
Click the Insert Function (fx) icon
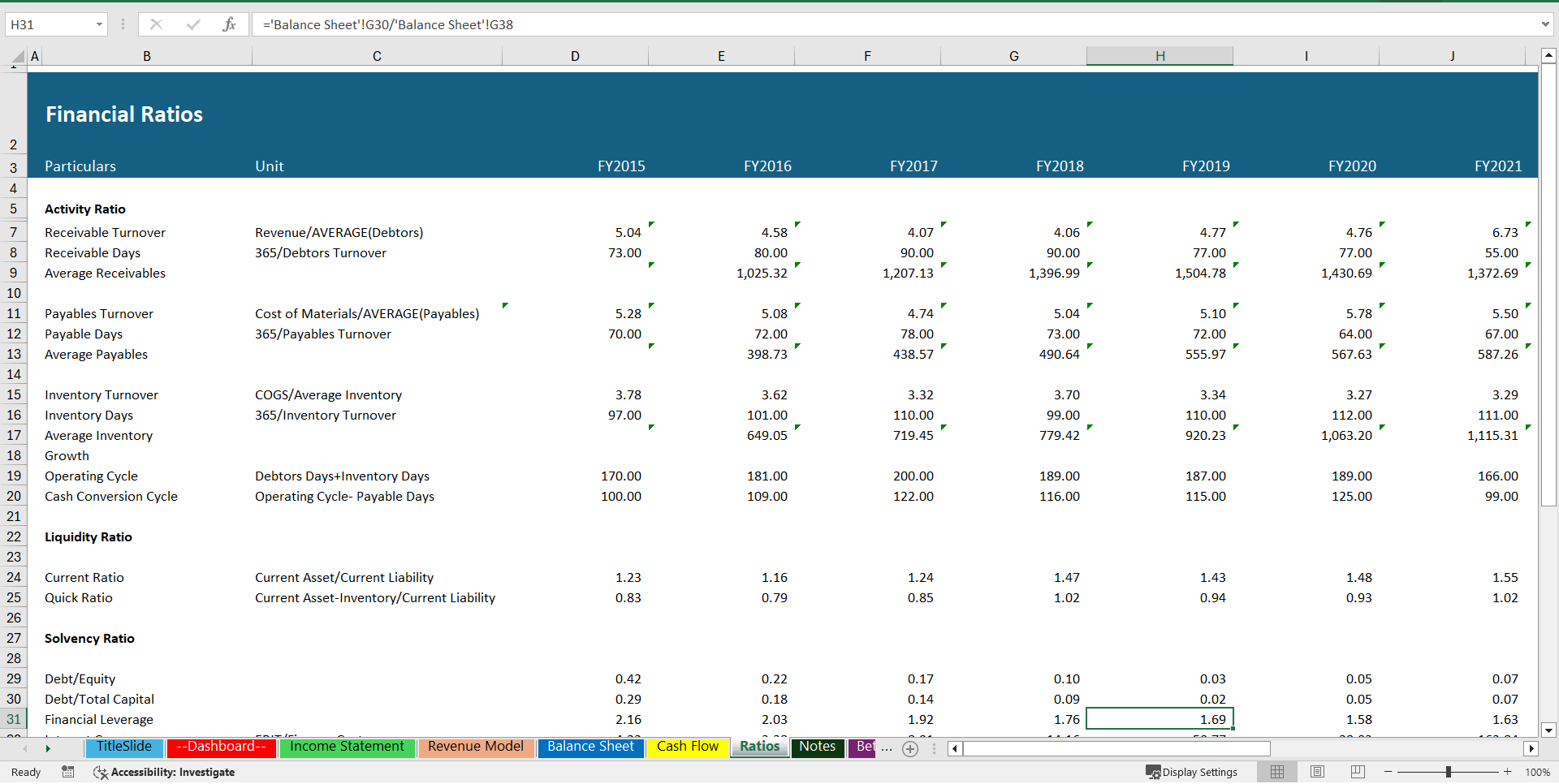pyautogui.click(x=231, y=24)
